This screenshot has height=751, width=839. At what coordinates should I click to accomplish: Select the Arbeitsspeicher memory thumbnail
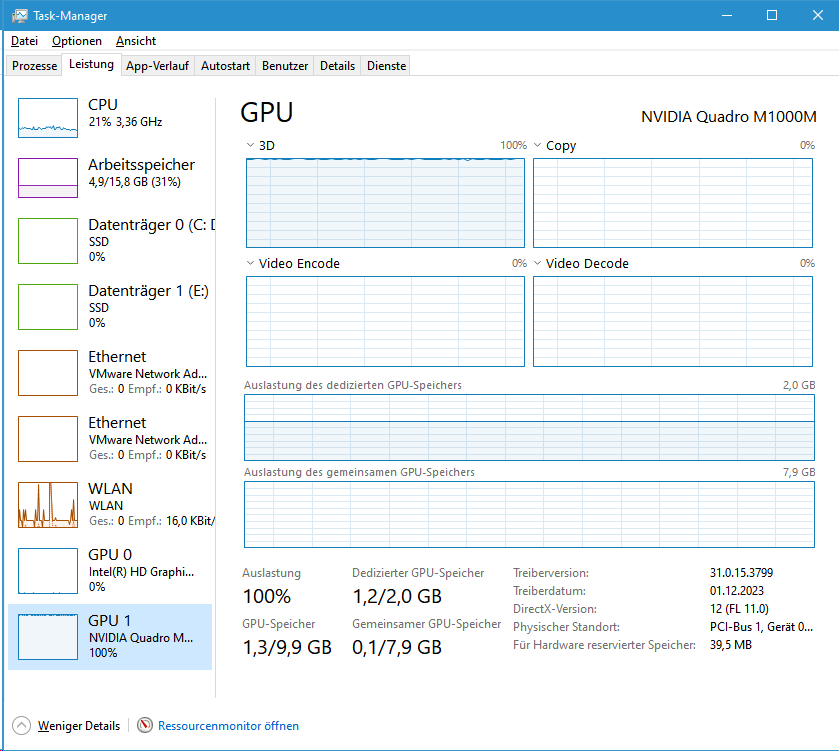point(47,178)
